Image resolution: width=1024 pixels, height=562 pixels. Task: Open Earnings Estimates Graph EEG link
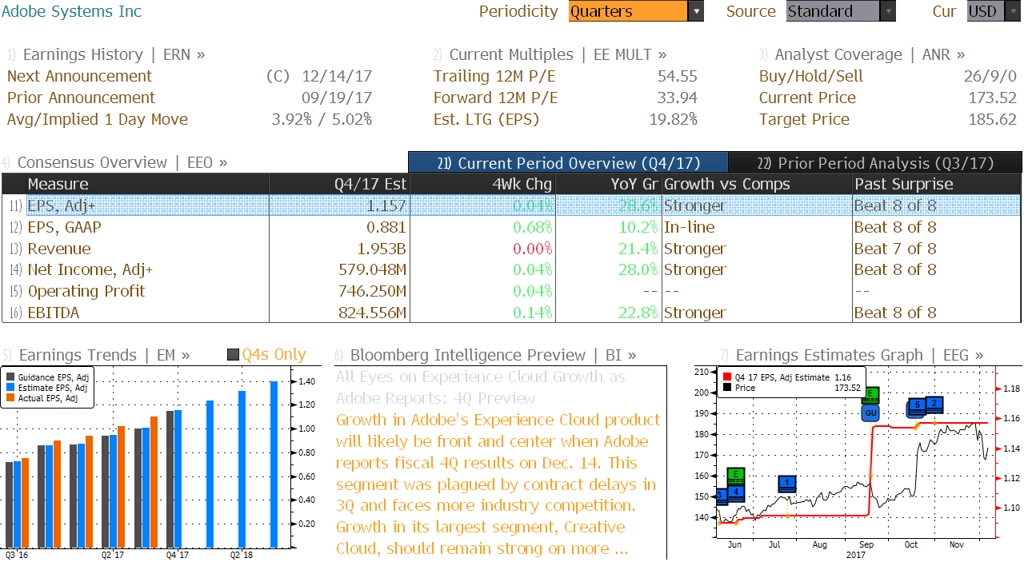(x=859, y=355)
